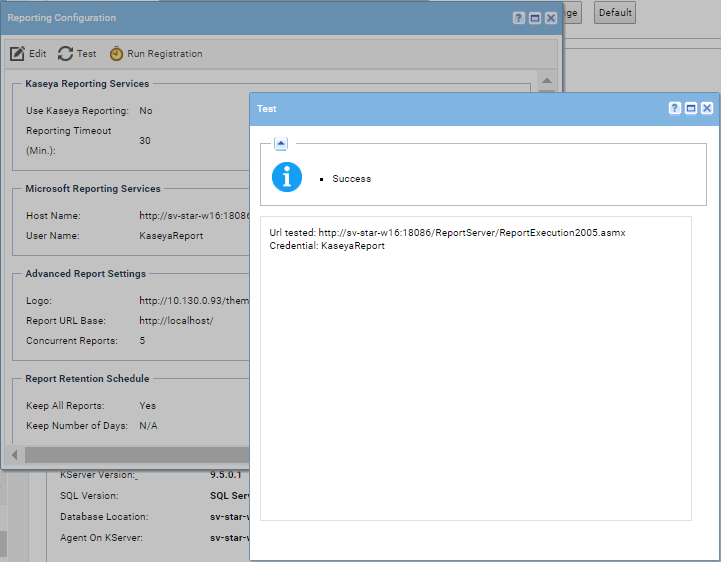Click the Reporting Timeout value 30
Viewport: 721px width, 562px height.
click(145, 141)
